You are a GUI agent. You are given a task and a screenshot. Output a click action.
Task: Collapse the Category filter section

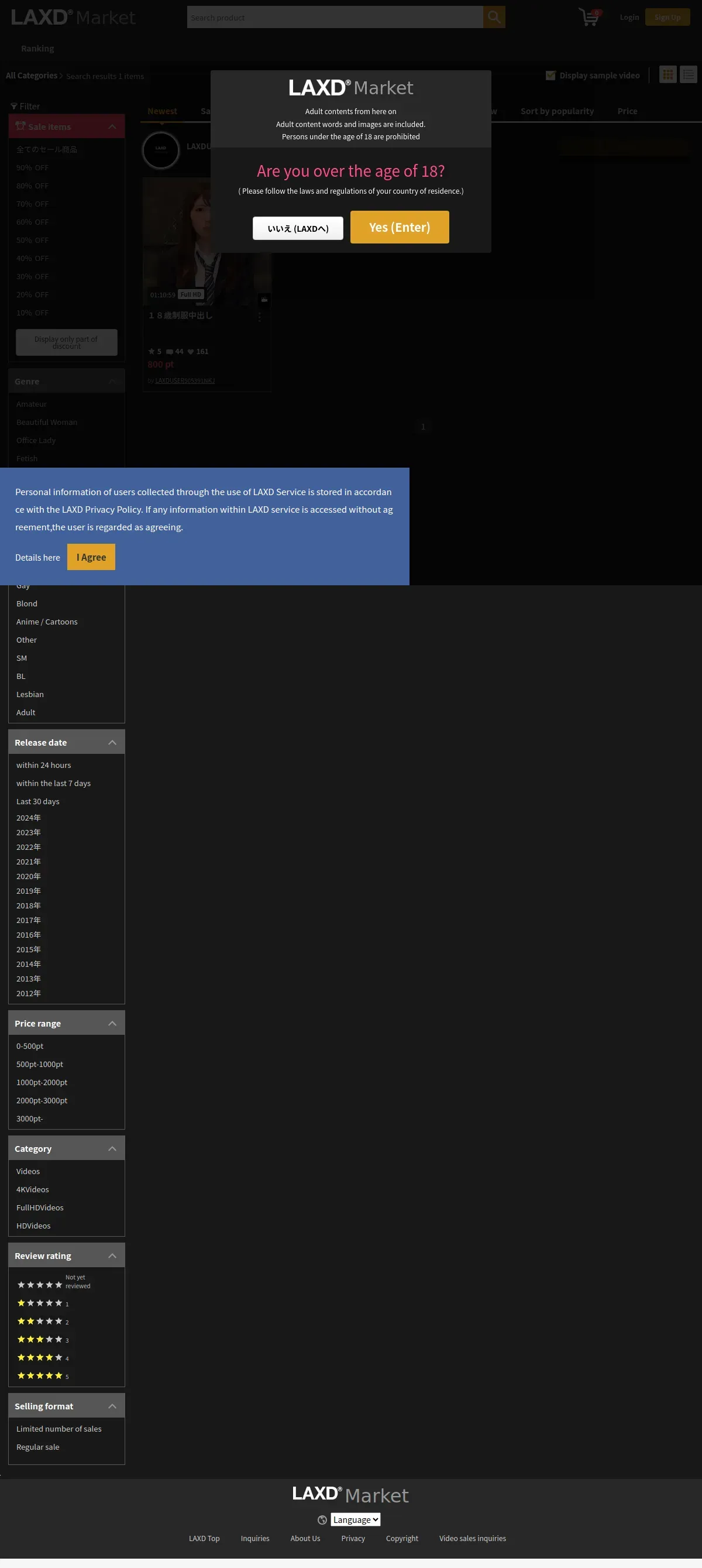112,1148
